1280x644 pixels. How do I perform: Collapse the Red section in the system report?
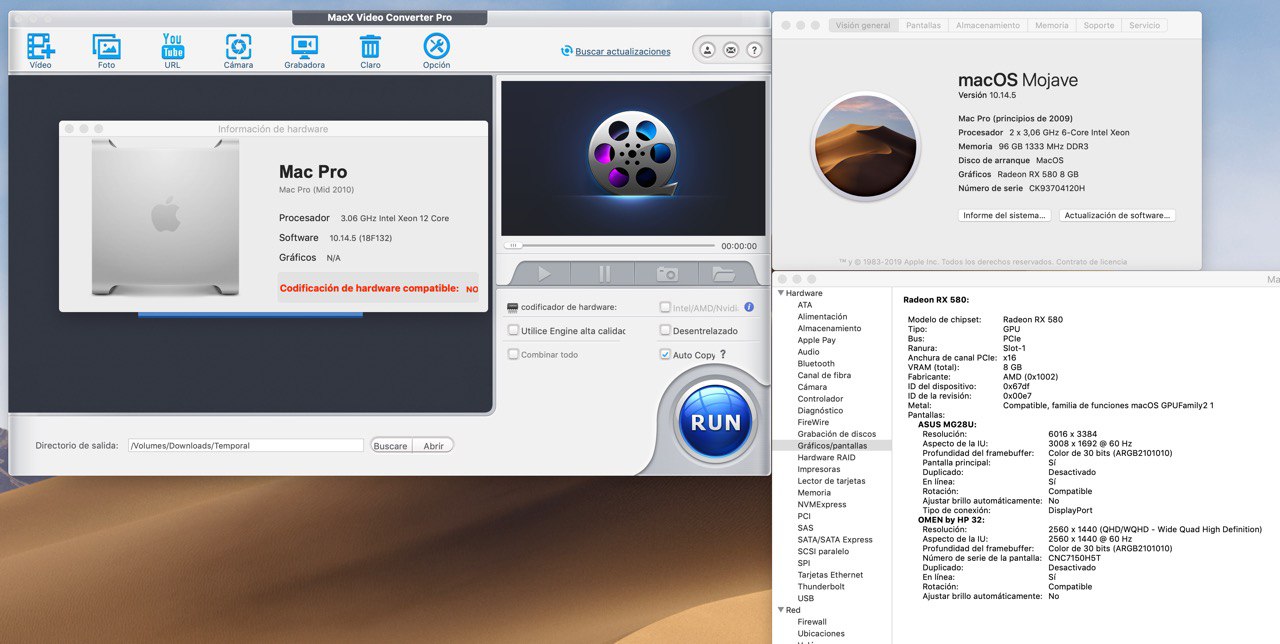coord(780,610)
